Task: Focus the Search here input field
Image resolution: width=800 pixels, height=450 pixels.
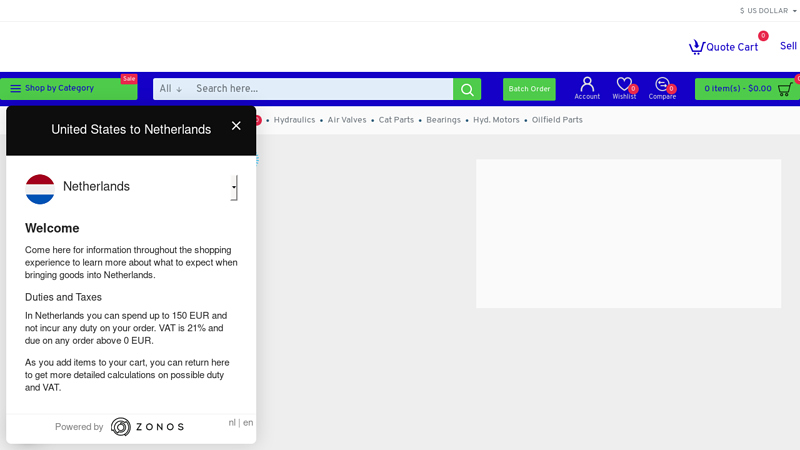Action: click(321, 89)
